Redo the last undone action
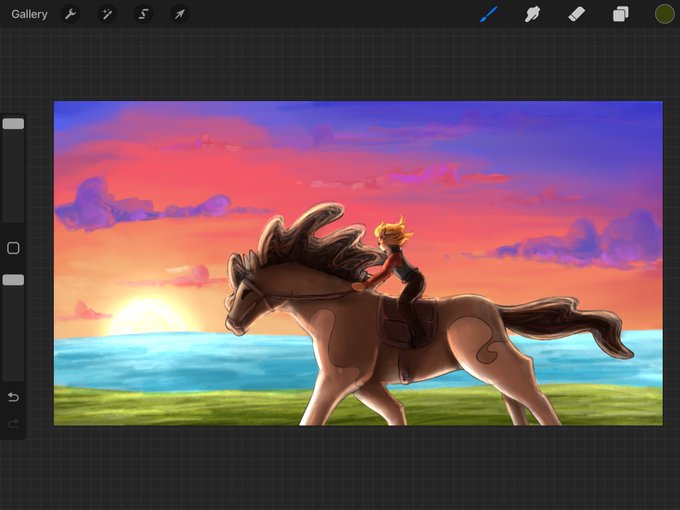Image resolution: width=680 pixels, height=510 pixels. point(13,423)
